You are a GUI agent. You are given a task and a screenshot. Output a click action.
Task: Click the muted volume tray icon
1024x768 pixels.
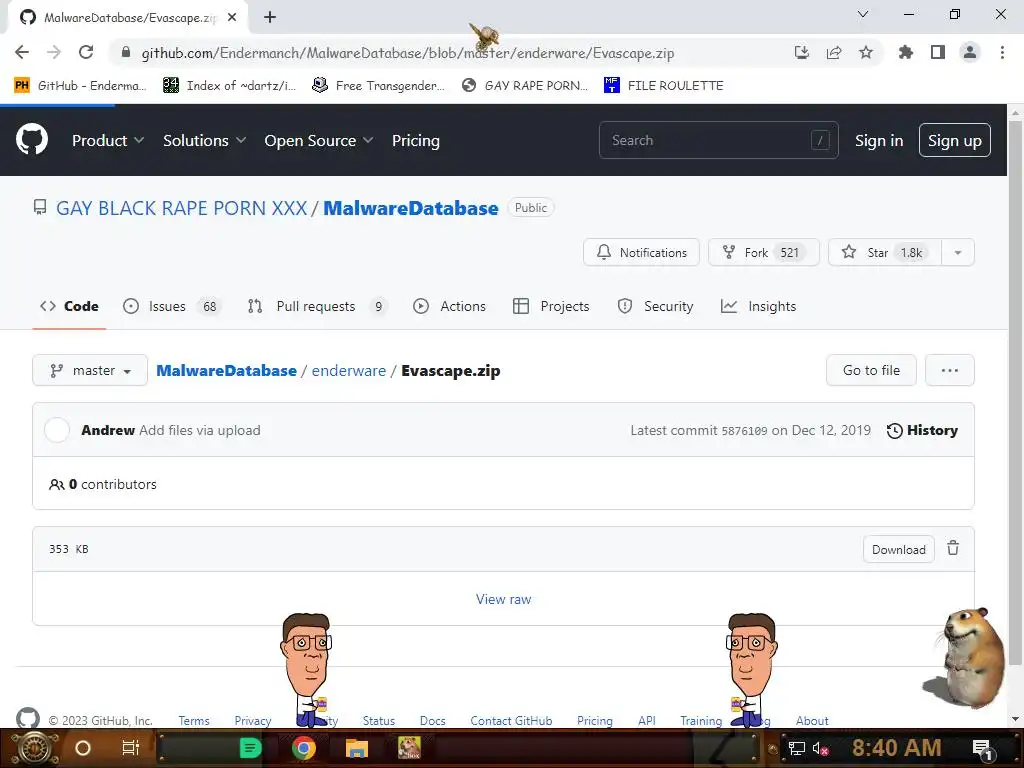pos(820,748)
